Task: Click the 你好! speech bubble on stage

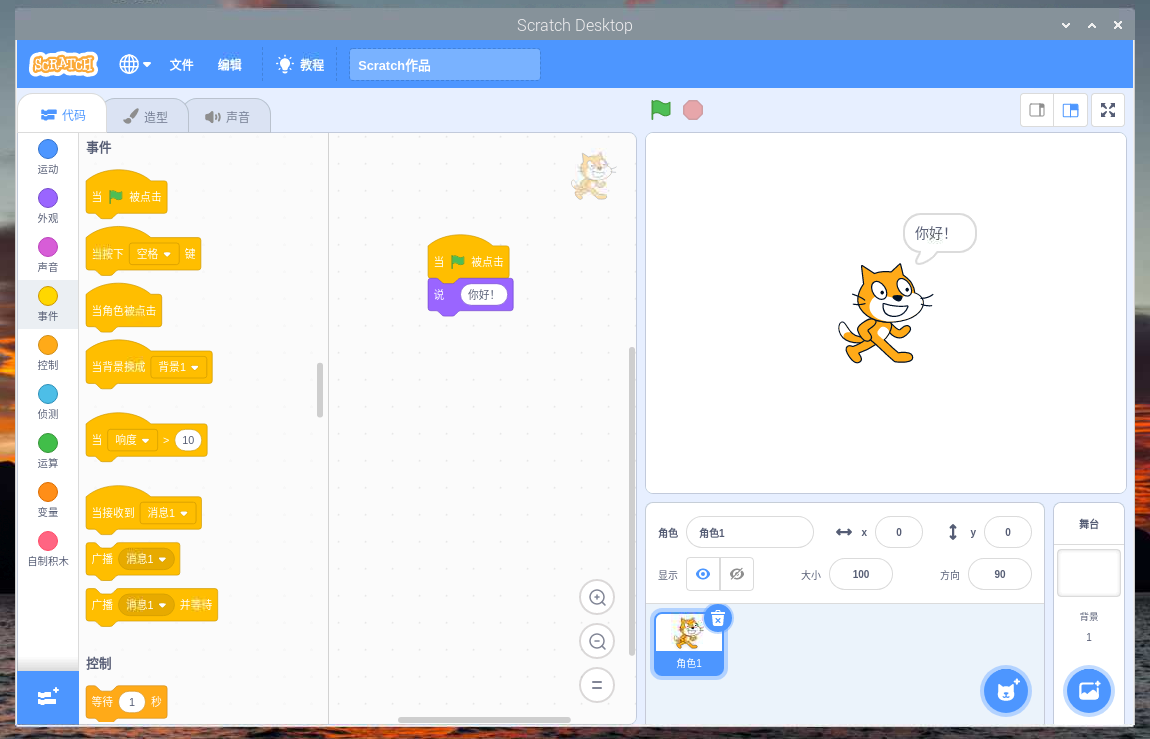Action: click(x=938, y=238)
